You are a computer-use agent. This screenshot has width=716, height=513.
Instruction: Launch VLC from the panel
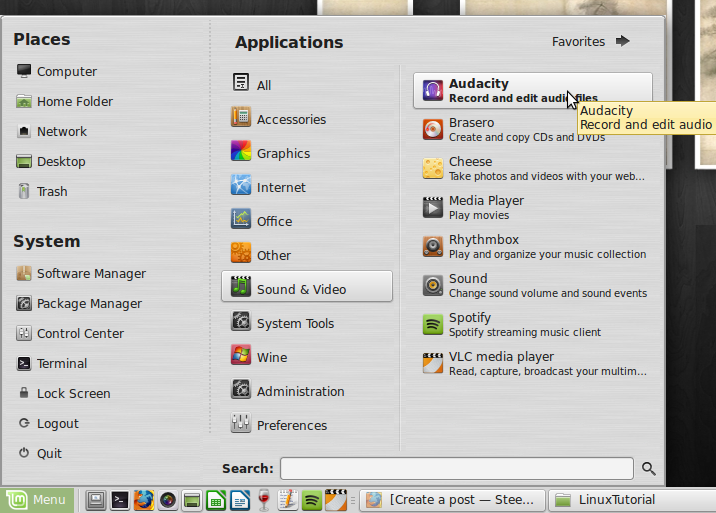336,500
